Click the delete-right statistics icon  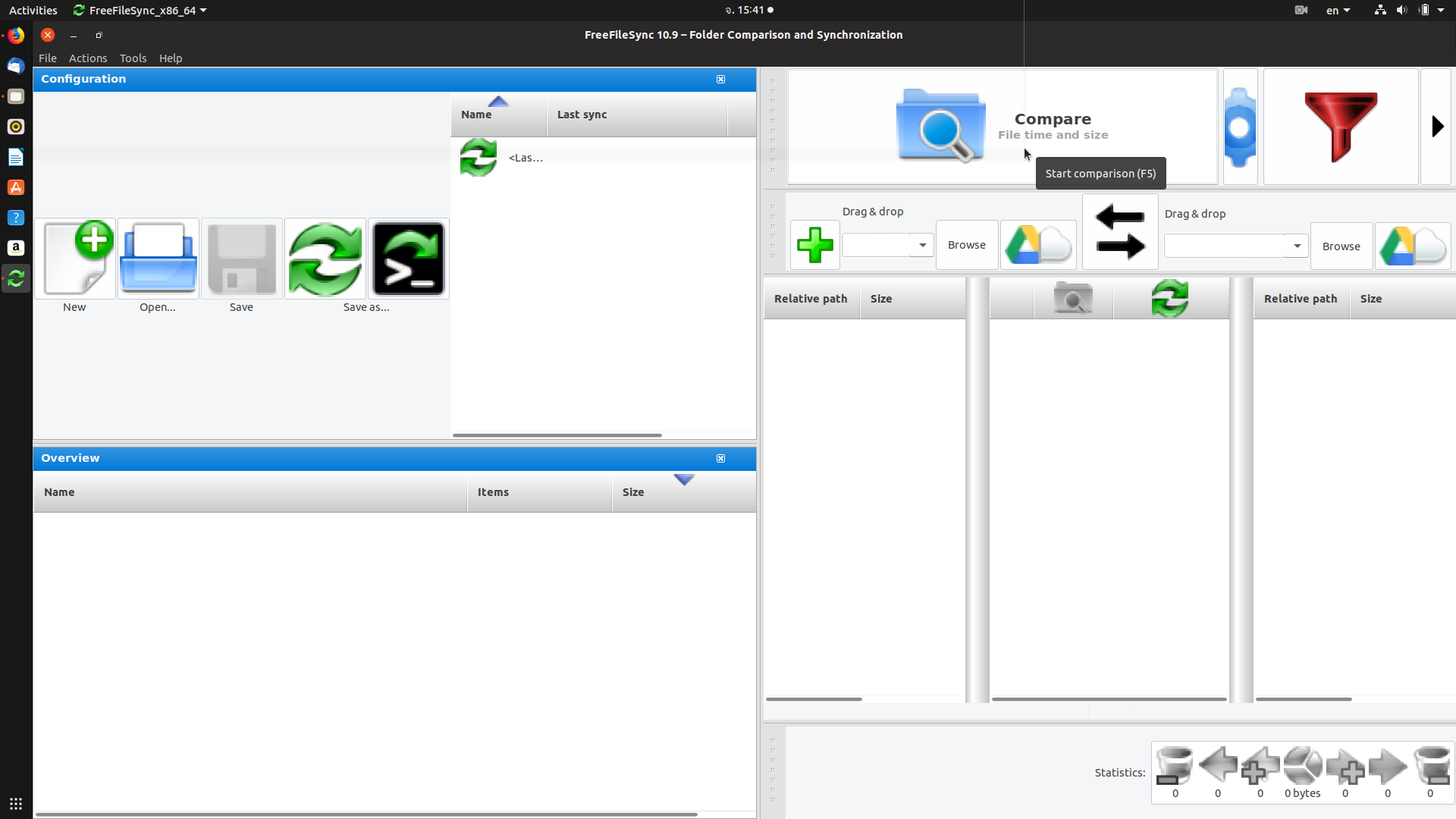pos(1431,766)
